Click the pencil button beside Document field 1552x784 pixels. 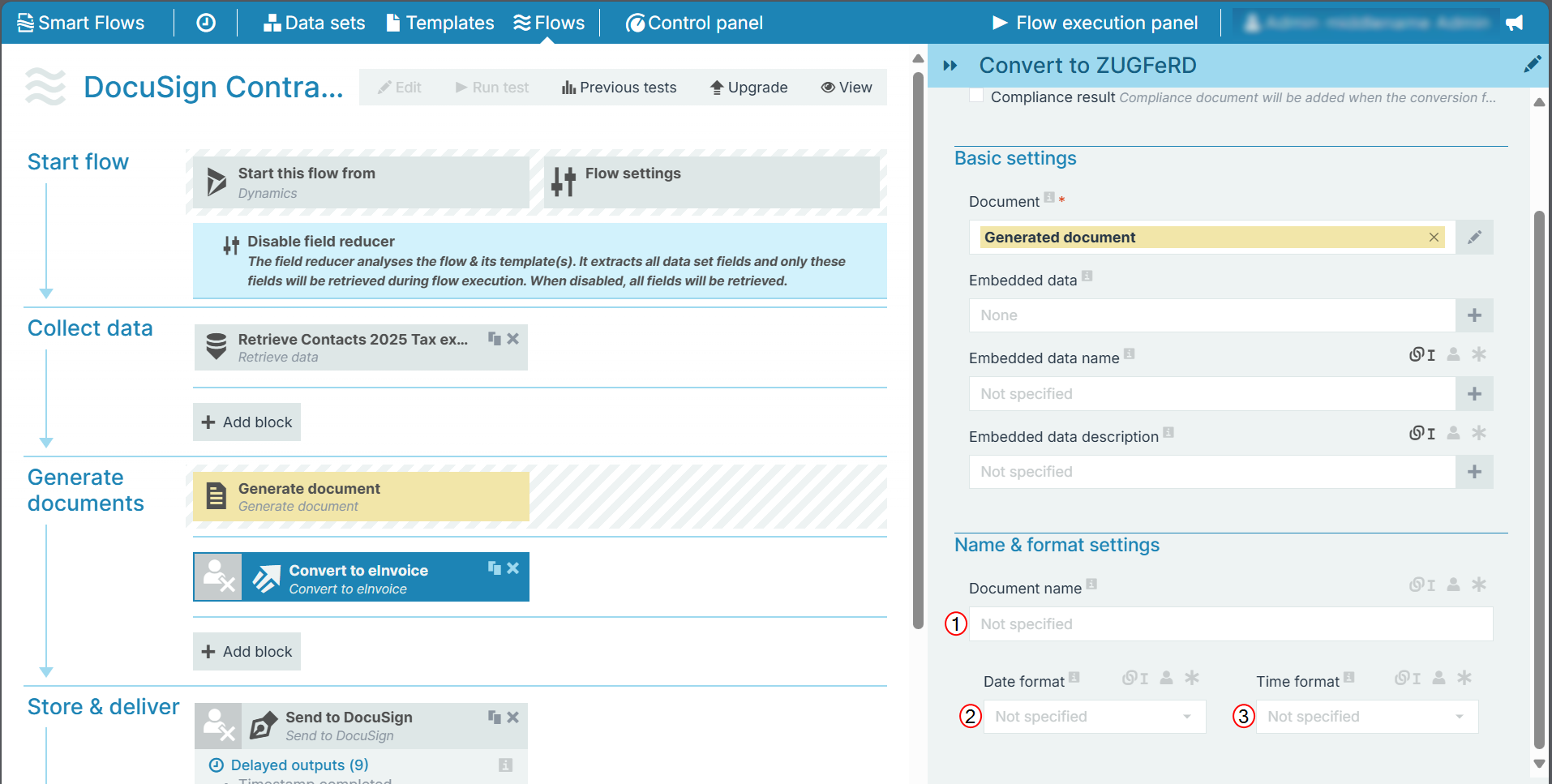1474,238
